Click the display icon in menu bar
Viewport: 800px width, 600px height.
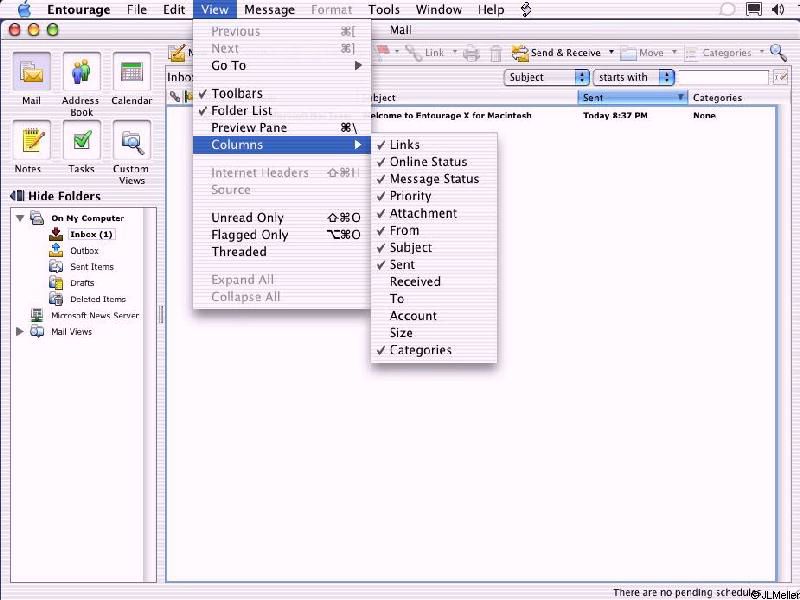(754, 9)
